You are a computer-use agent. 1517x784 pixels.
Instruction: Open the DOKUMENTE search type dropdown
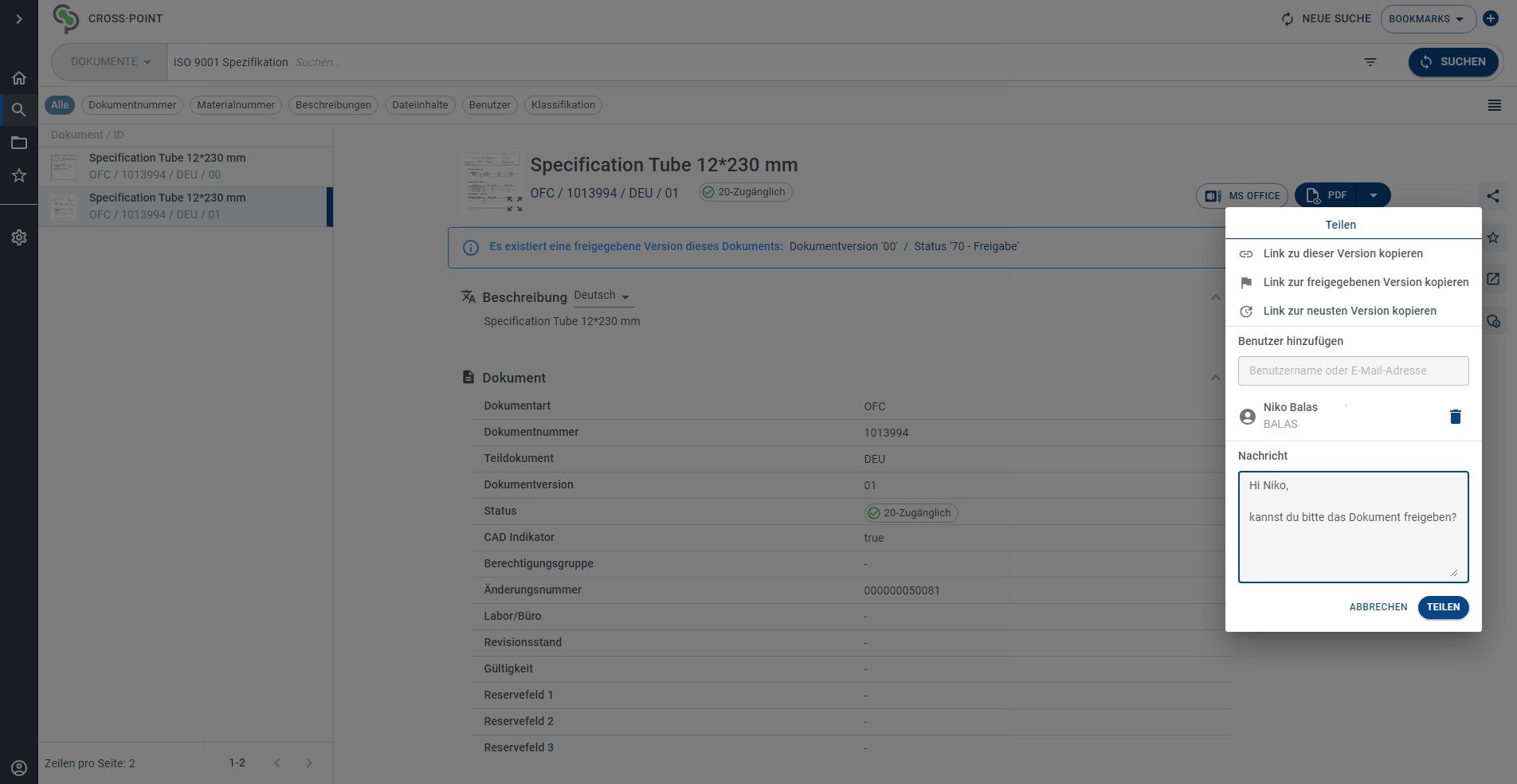pos(110,62)
